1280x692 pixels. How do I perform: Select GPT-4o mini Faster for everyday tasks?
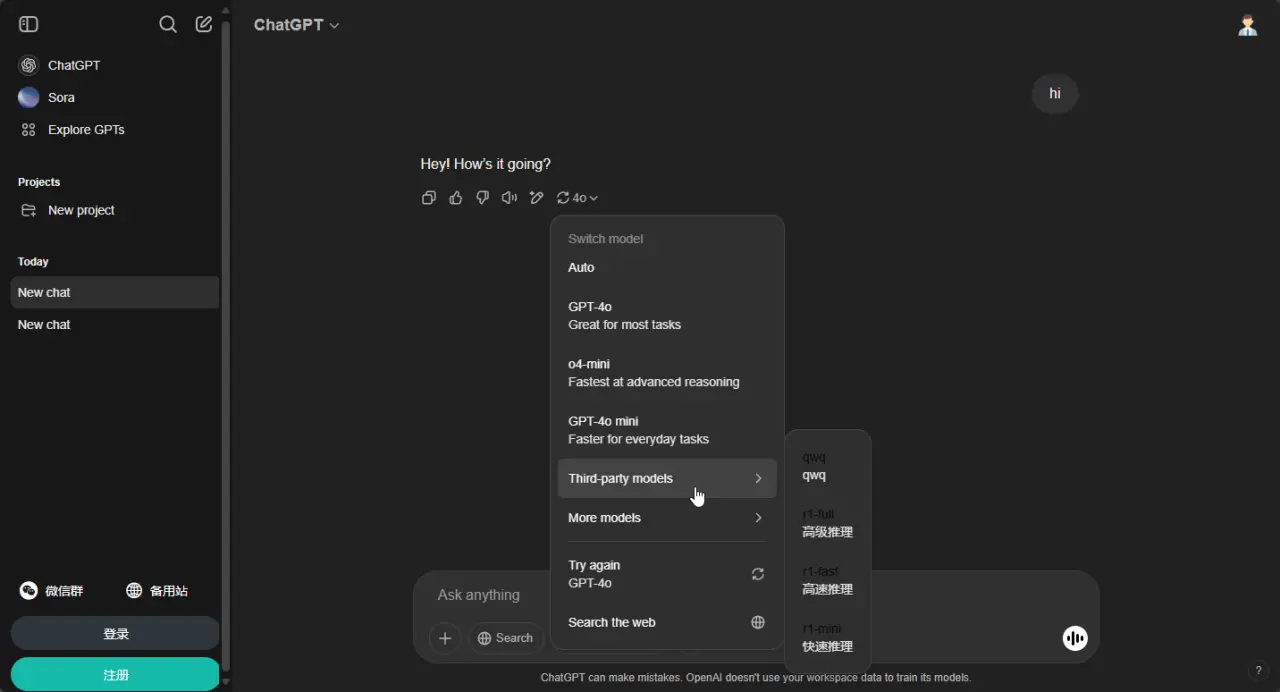point(666,430)
